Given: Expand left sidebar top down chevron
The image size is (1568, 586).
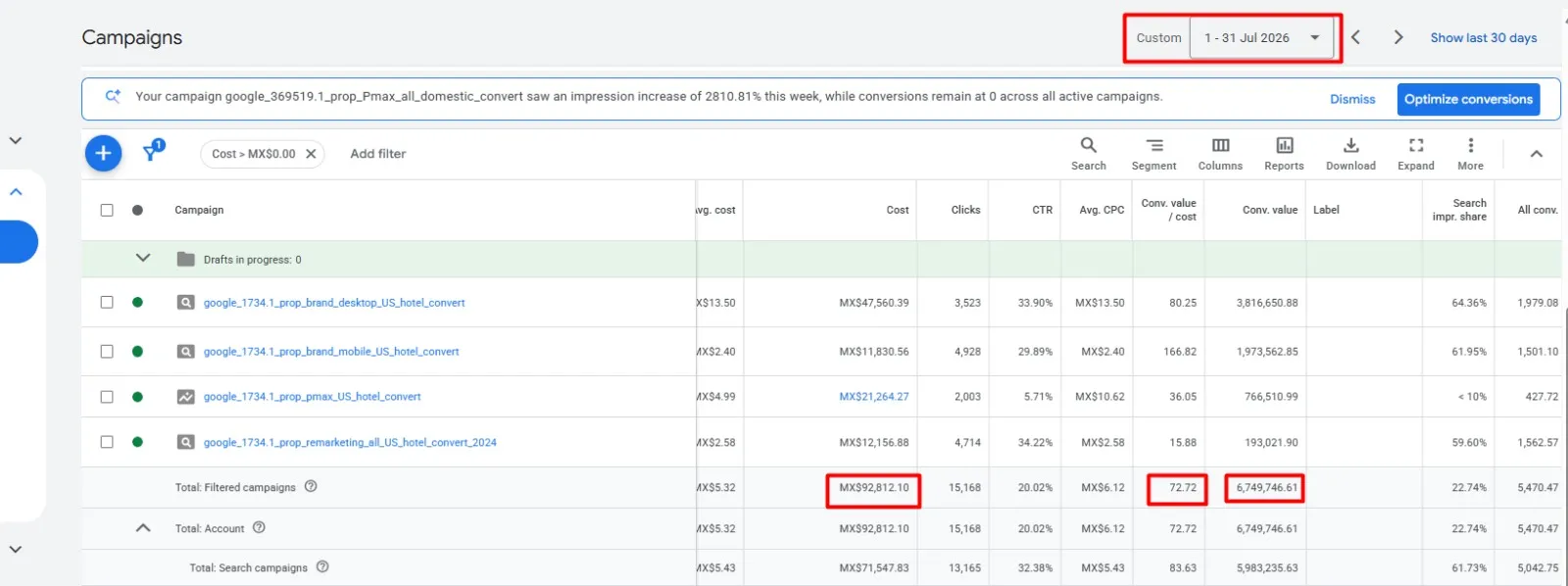Looking at the screenshot, I should 15,140.
